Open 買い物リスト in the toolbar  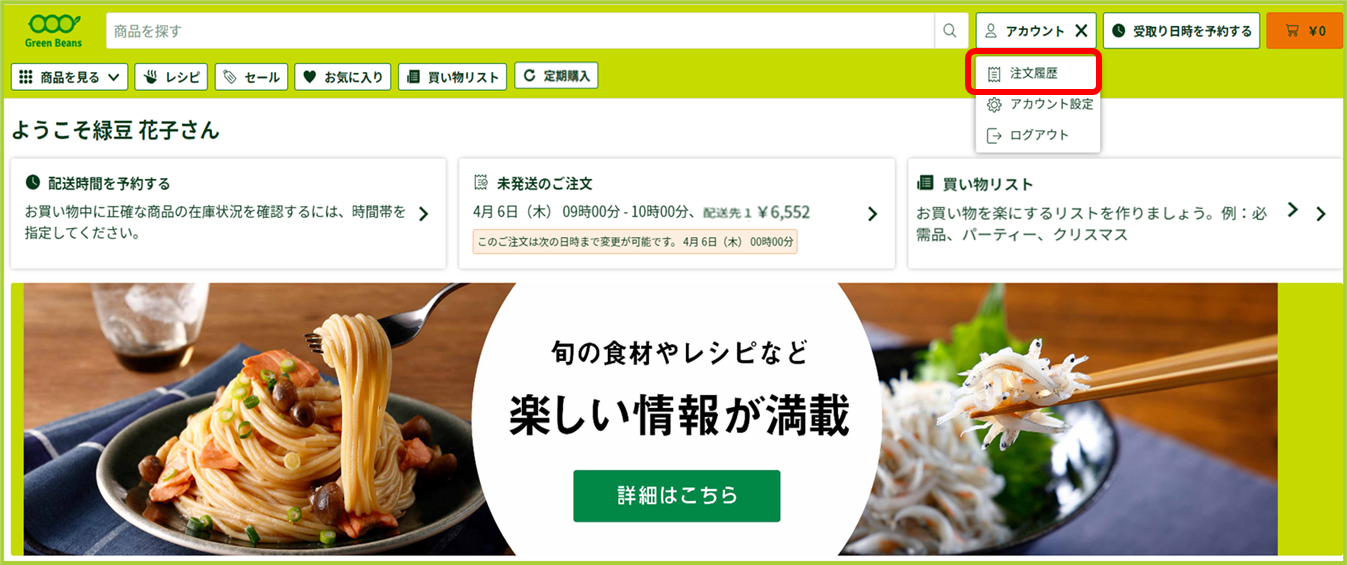point(452,76)
